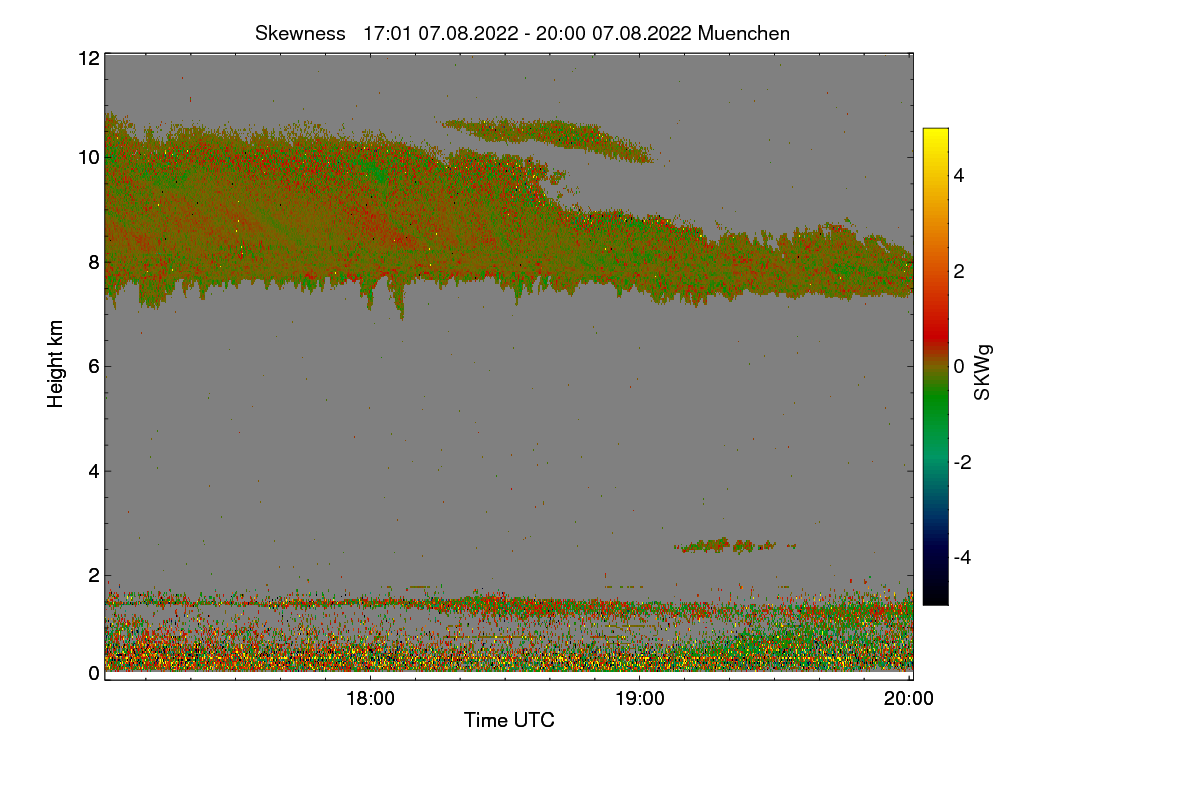Screen dimensions: 1200x800
Task: Click the 18:00 time tick label
Action: click(x=370, y=699)
